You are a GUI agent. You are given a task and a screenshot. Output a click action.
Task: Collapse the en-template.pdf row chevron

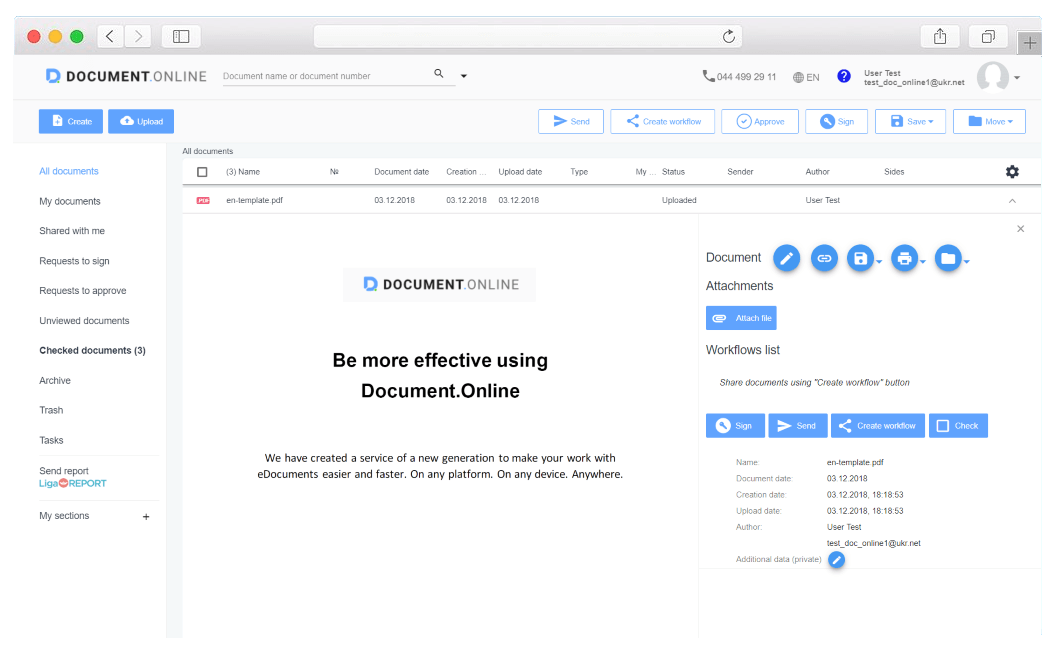point(1012,201)
